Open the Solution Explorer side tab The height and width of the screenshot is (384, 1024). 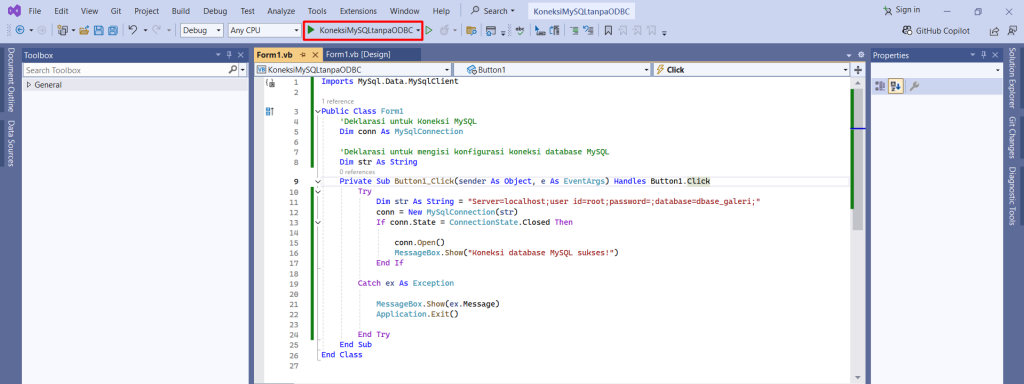[1012, 78]
